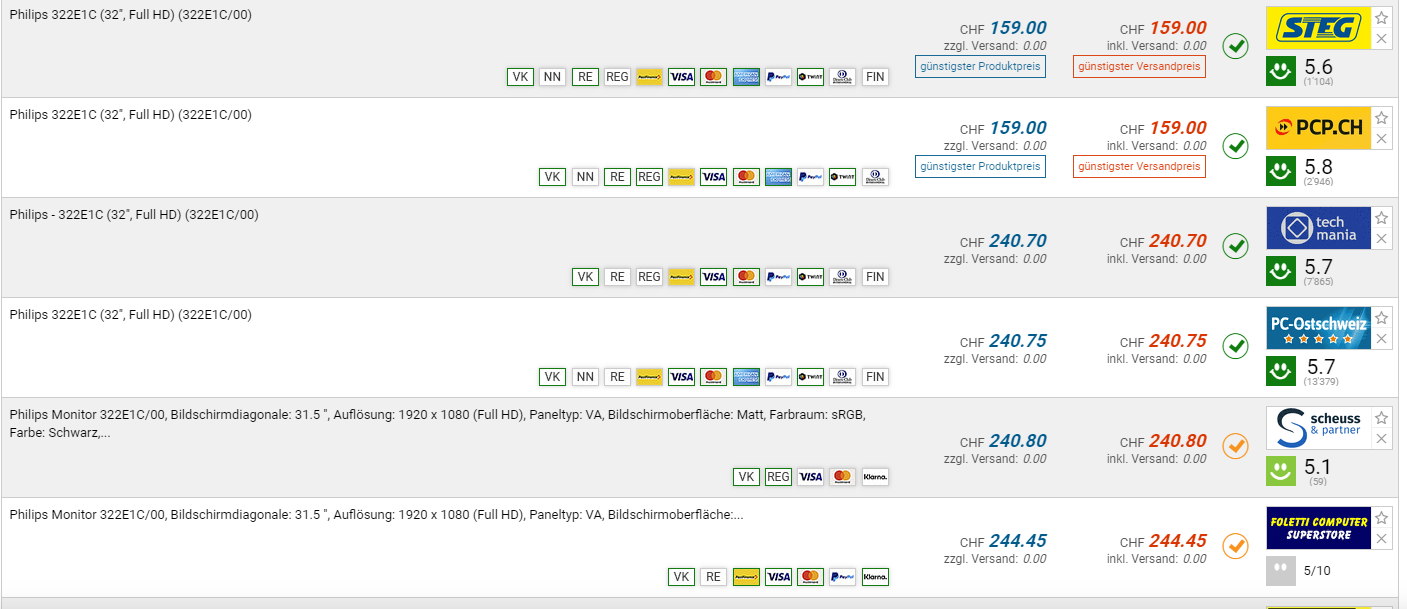Click the TWINT icon in the PCP.CH row
The height and width of the screenshot is (609, 1407).
tap(842, 177)
